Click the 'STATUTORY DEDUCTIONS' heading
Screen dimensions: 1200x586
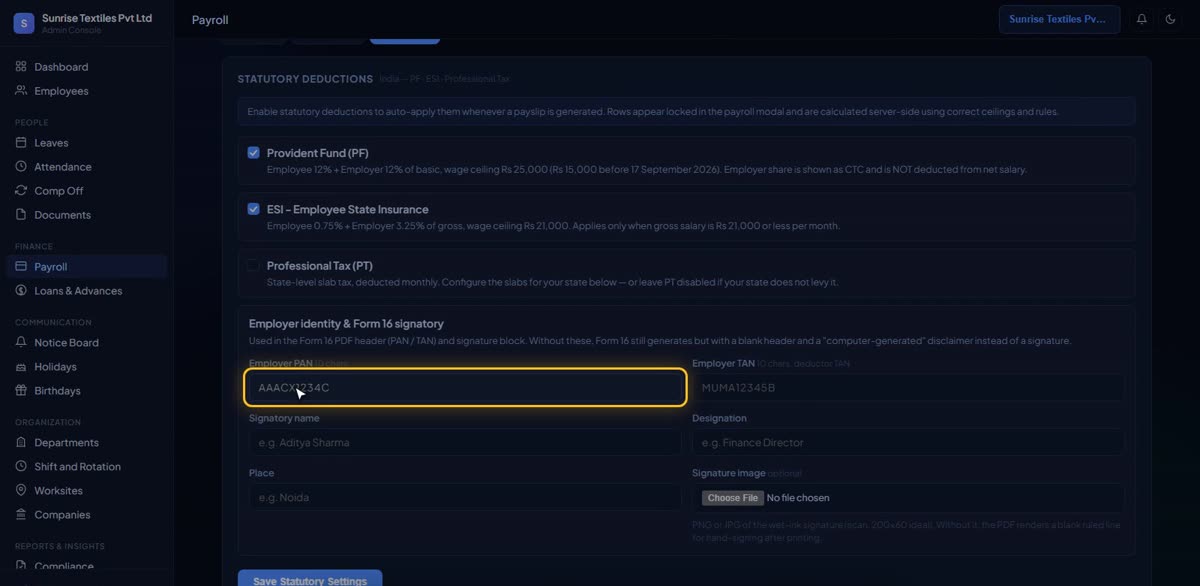click(305, 79)
